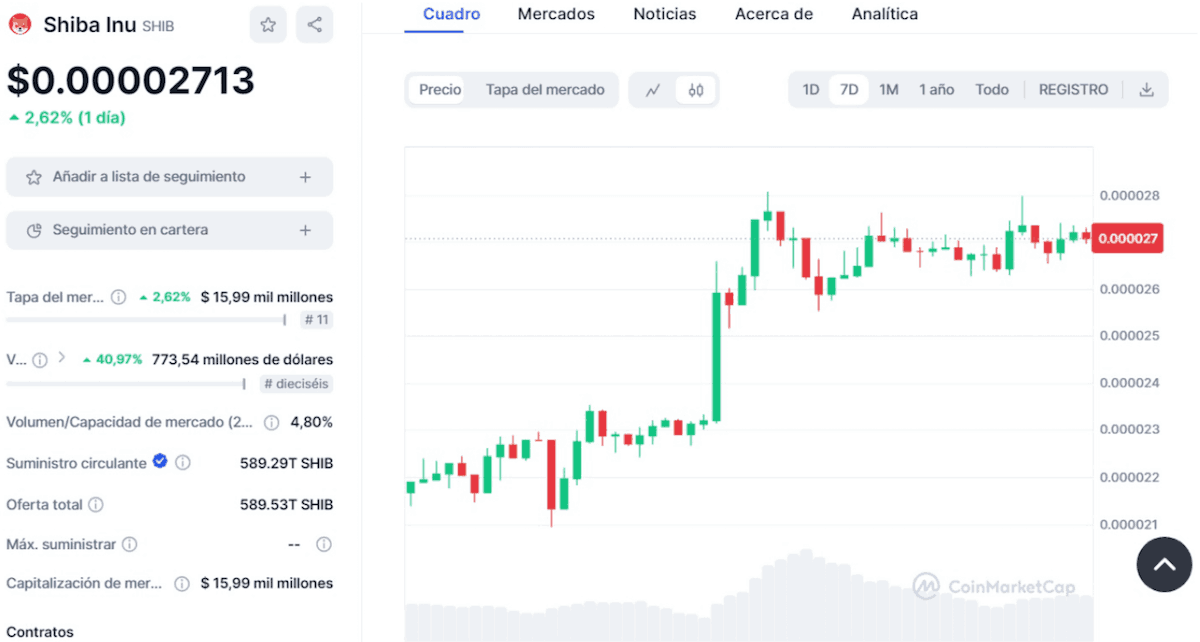Viewport: 1200px width, 642px height.
Task: Open the Noticias tab
Action: 665,14
